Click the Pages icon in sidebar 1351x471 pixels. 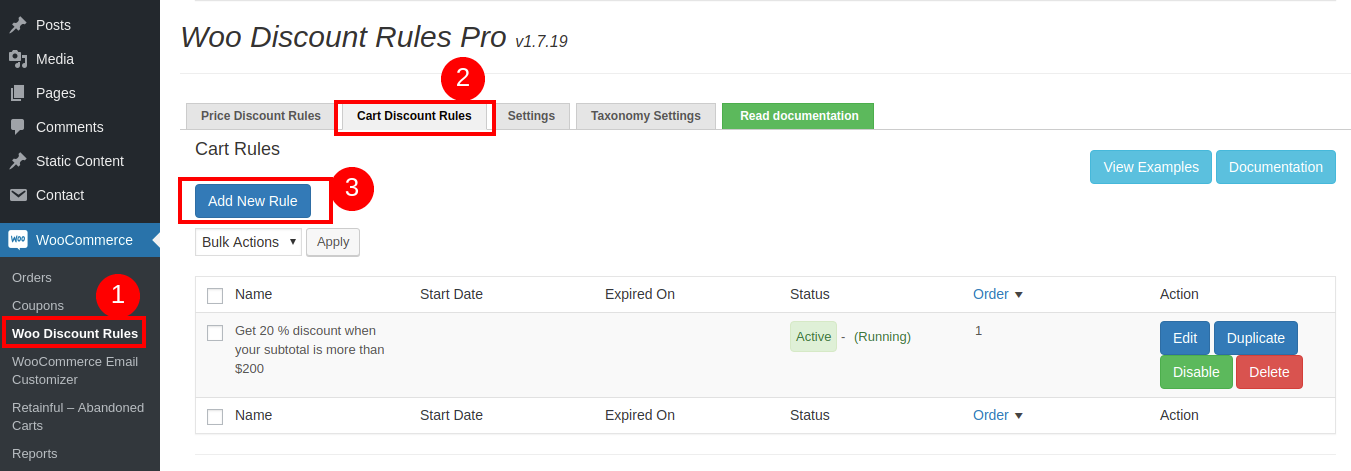point(18,93)
